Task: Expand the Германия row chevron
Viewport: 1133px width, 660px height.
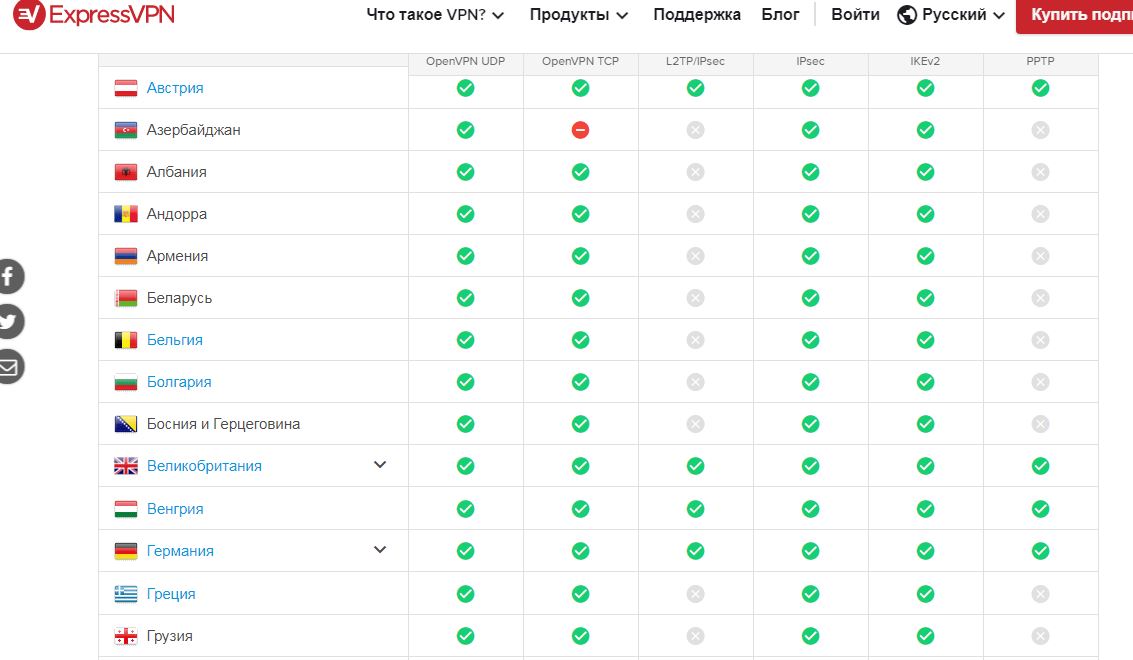Action: [x=380, y=550]
